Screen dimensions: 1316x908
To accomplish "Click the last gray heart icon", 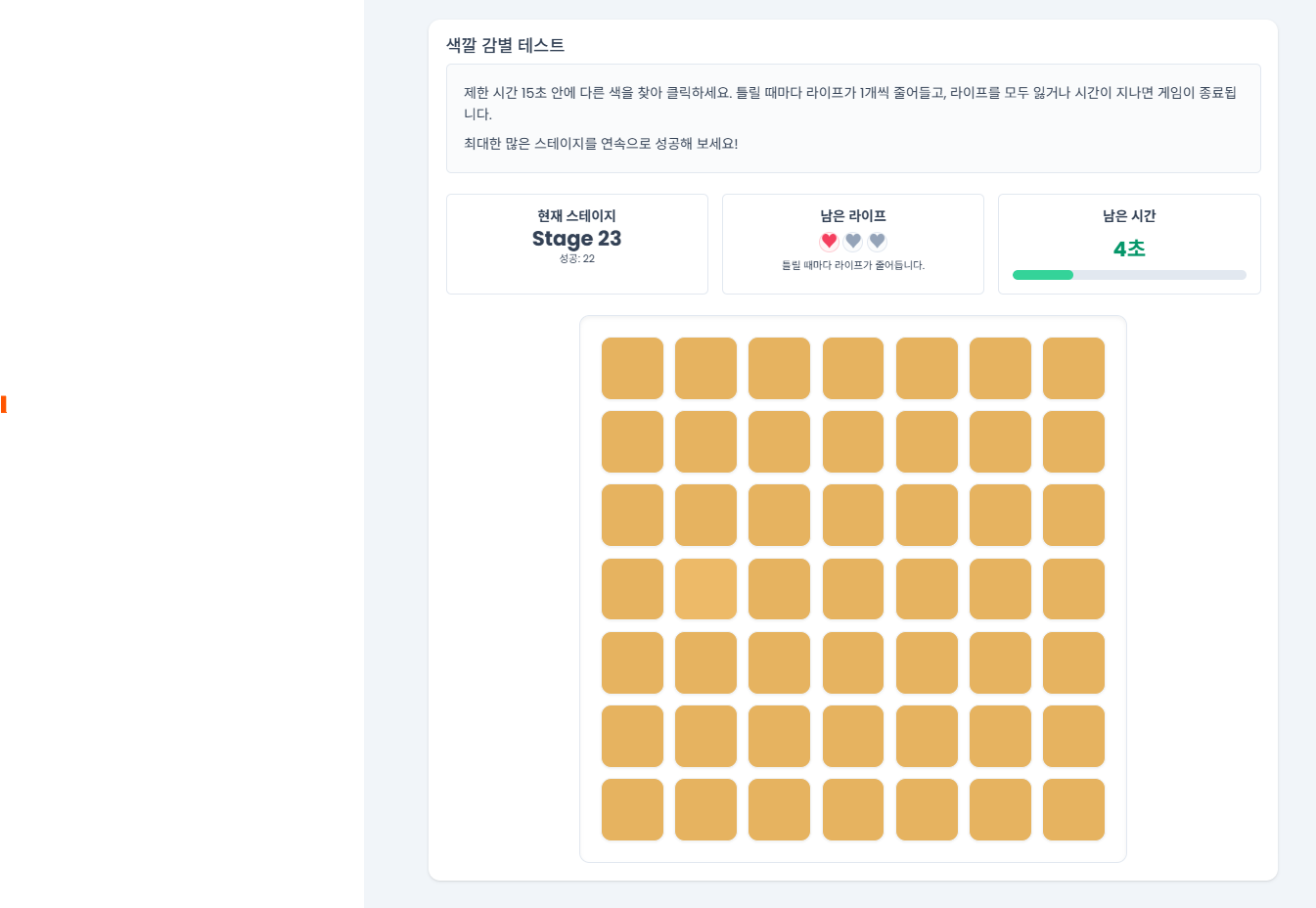I will [x=878, y=241].
